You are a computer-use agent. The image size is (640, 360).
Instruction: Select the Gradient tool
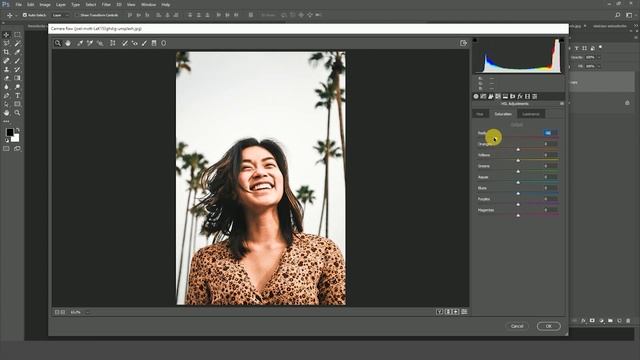coord(18,78)
